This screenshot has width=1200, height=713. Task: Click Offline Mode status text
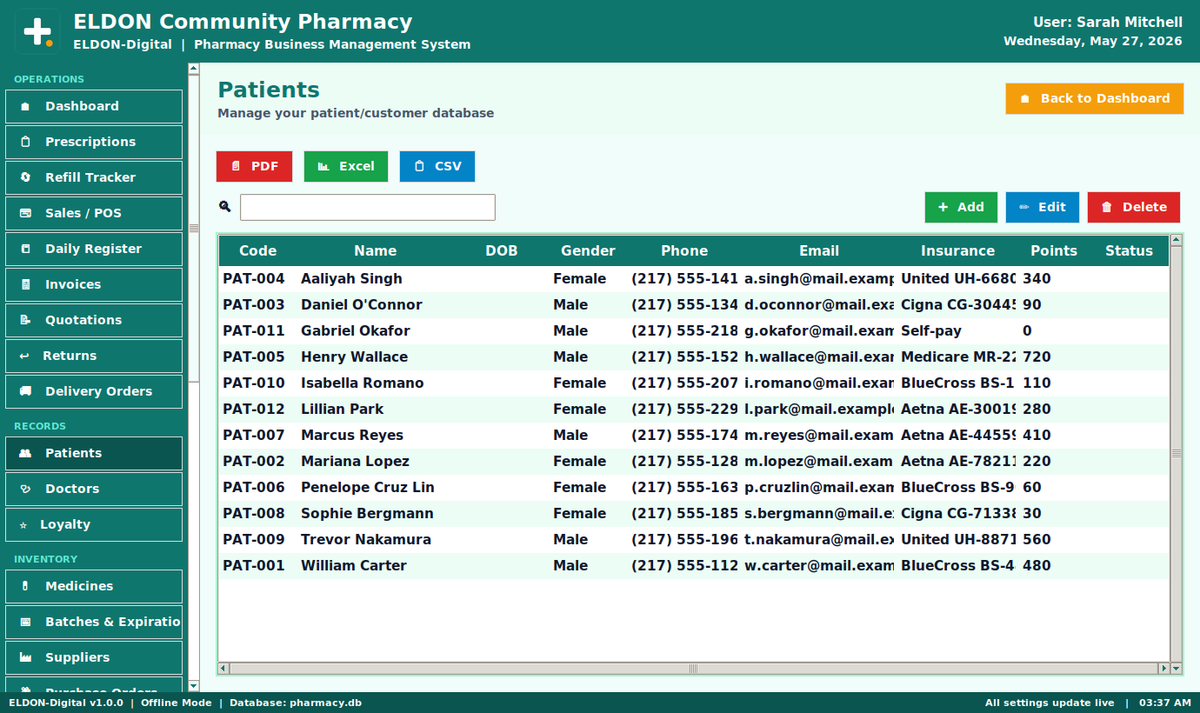(x=176, y=703)
